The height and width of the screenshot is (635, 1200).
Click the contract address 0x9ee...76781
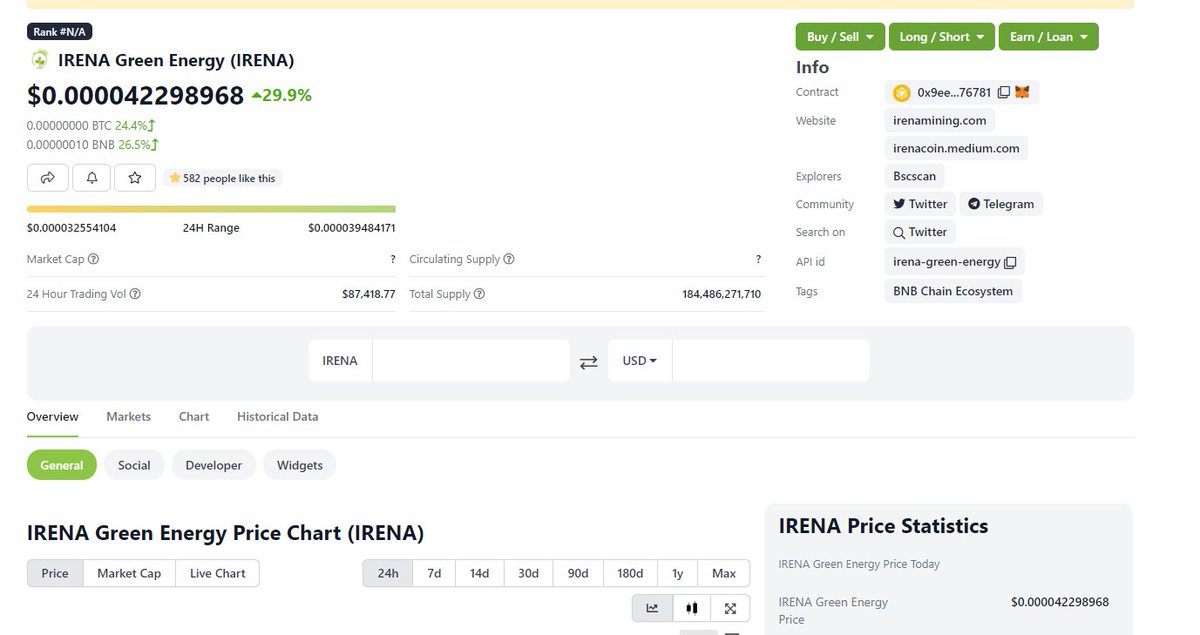(x=954, y=93)
